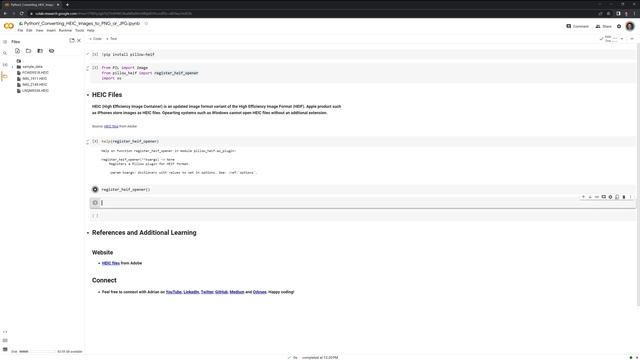Image resolution: width=640 pixels, height=360 pixels.
Task: Open cell editor settings
Action: tap(610, 197)
